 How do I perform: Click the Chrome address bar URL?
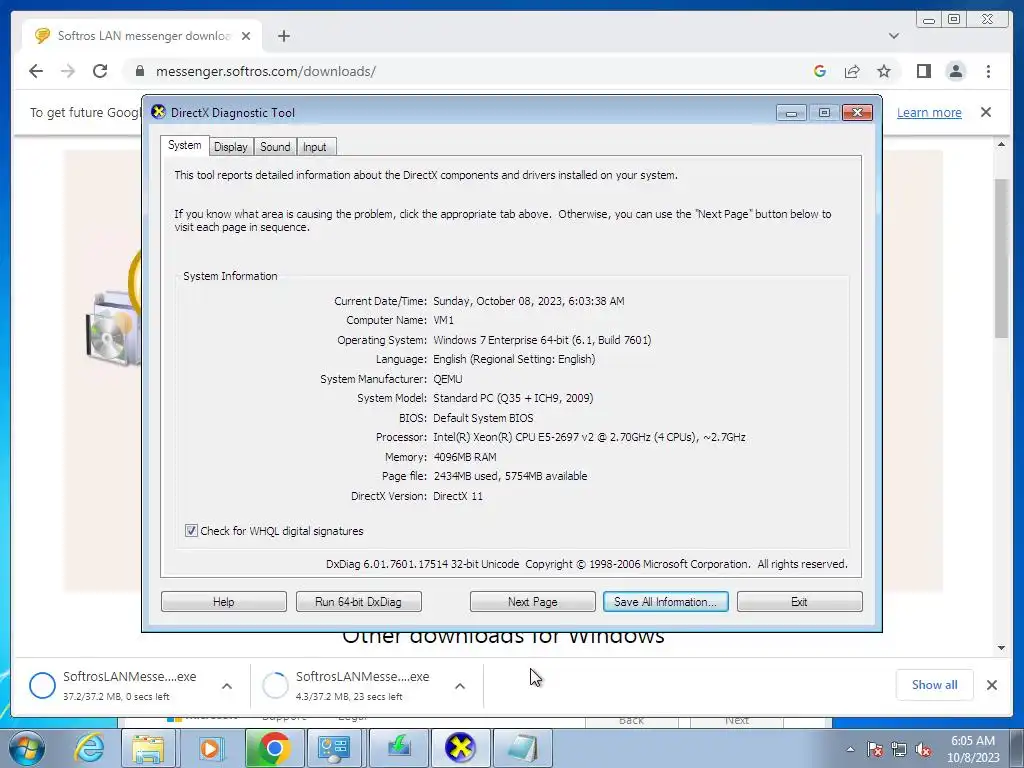coord(266,71)
